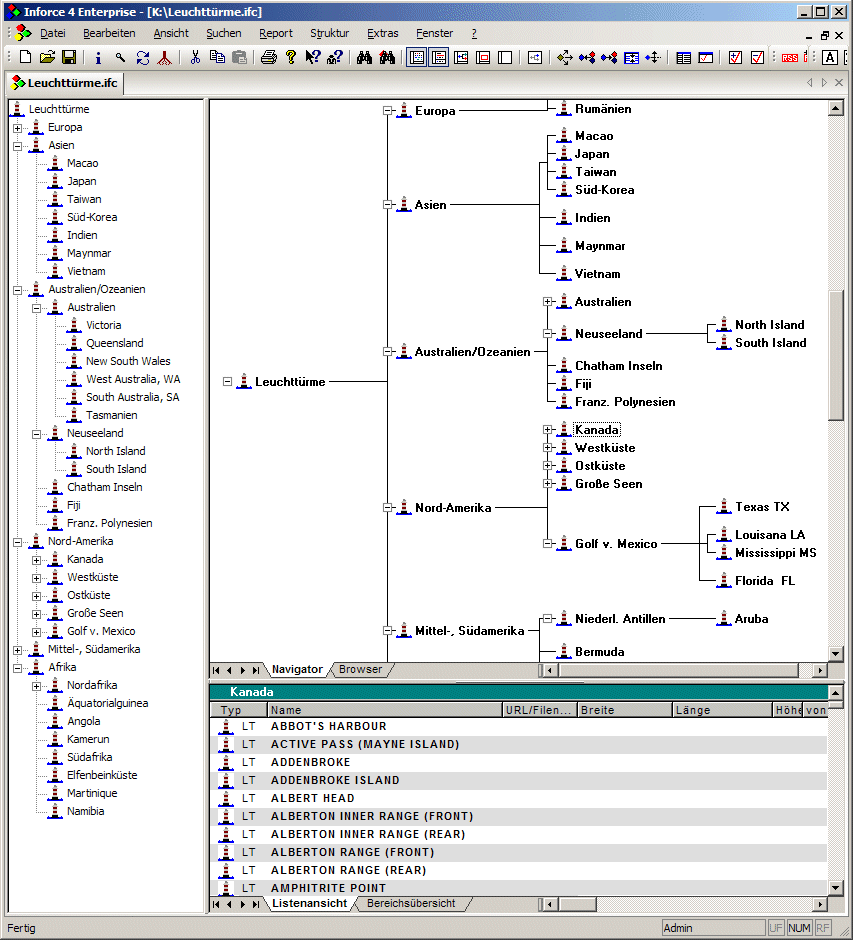Click the Open folder toolbar icon

pos(47,58)
